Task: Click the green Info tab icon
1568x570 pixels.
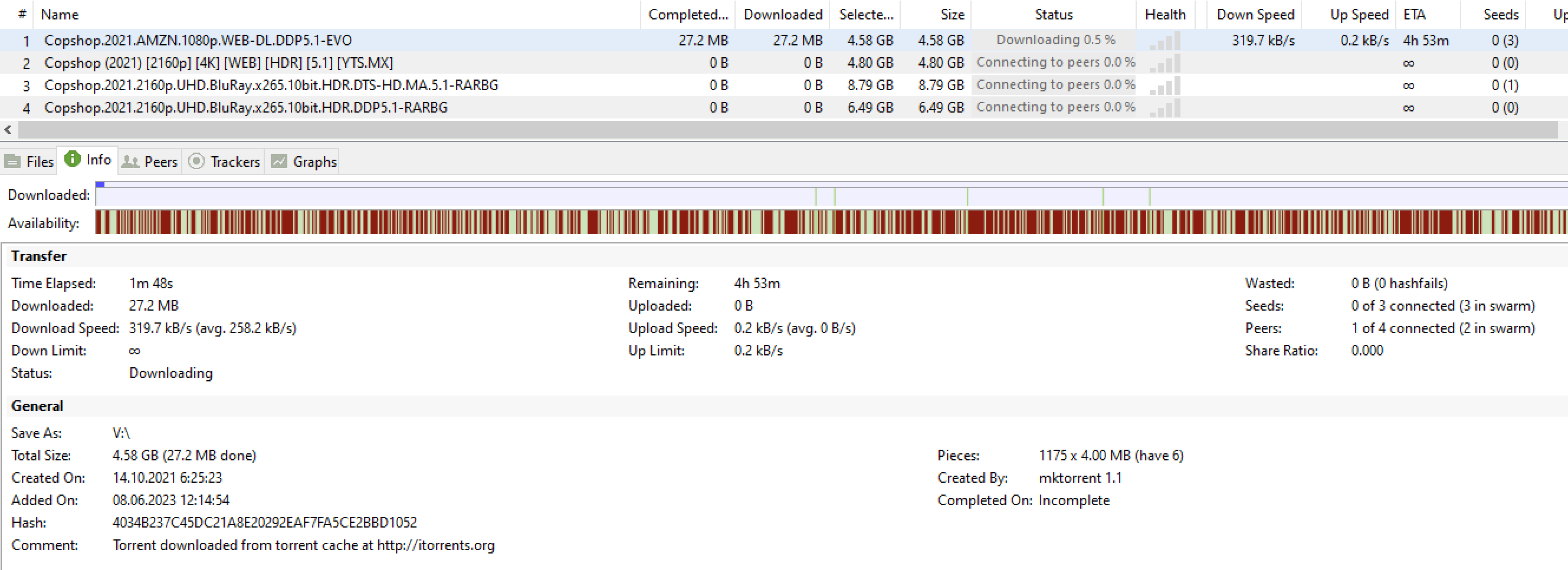Action: [x=73, y=159]
